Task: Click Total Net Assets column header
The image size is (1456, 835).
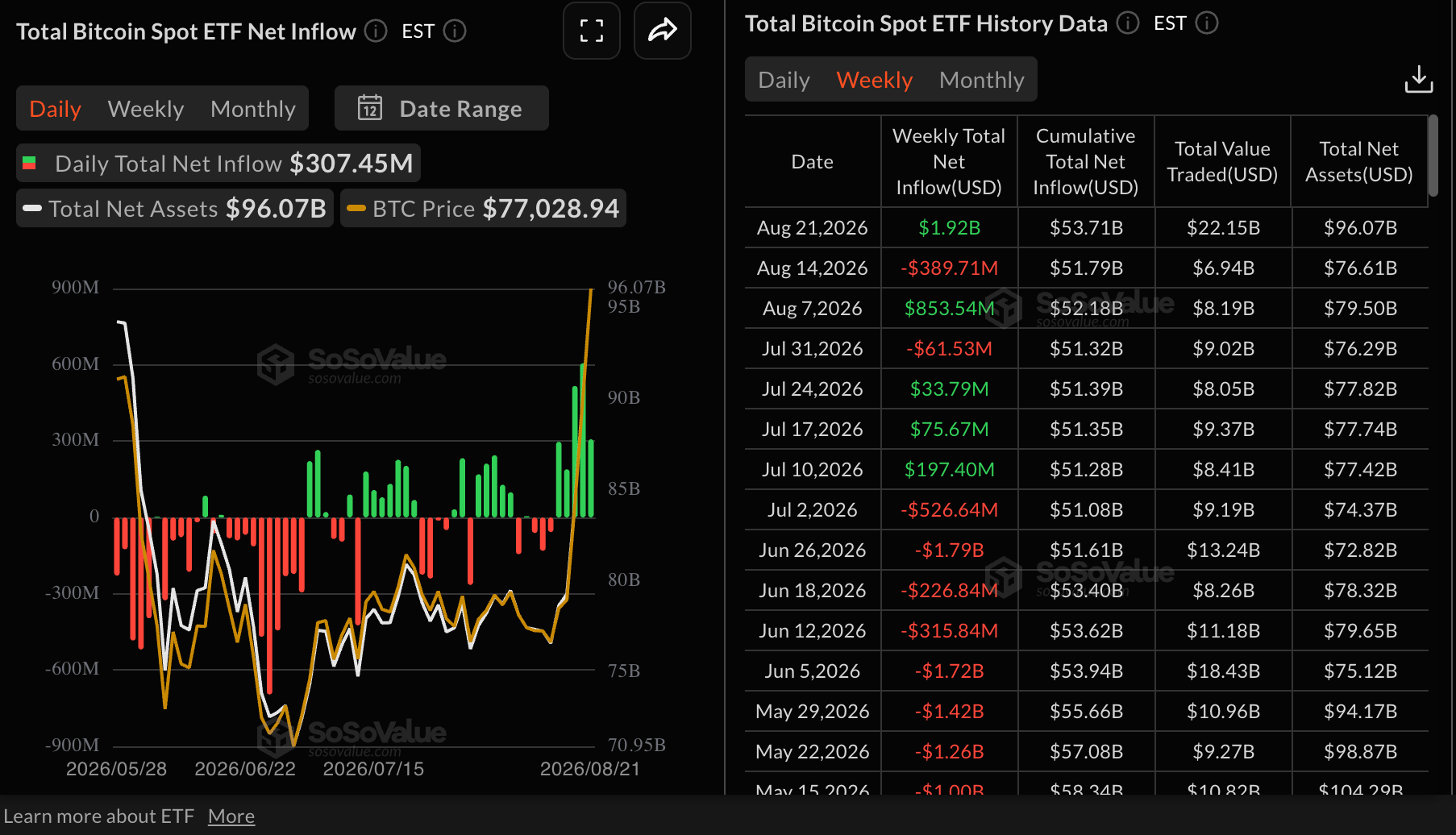Action: tap(1359, 162)
